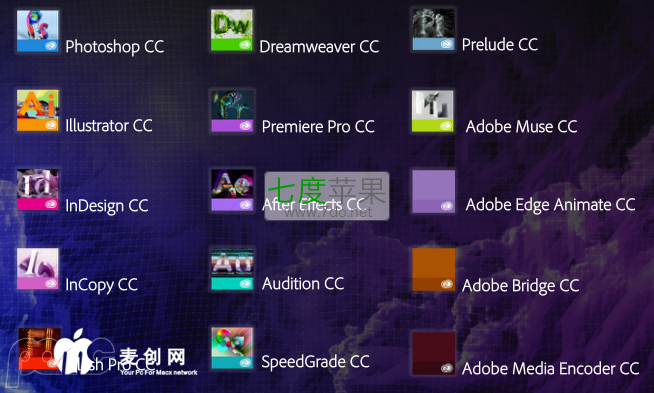Open the SpeedGrade CC icon
Viewport: 654px width, 393px height.
click(x=232, y=348)
